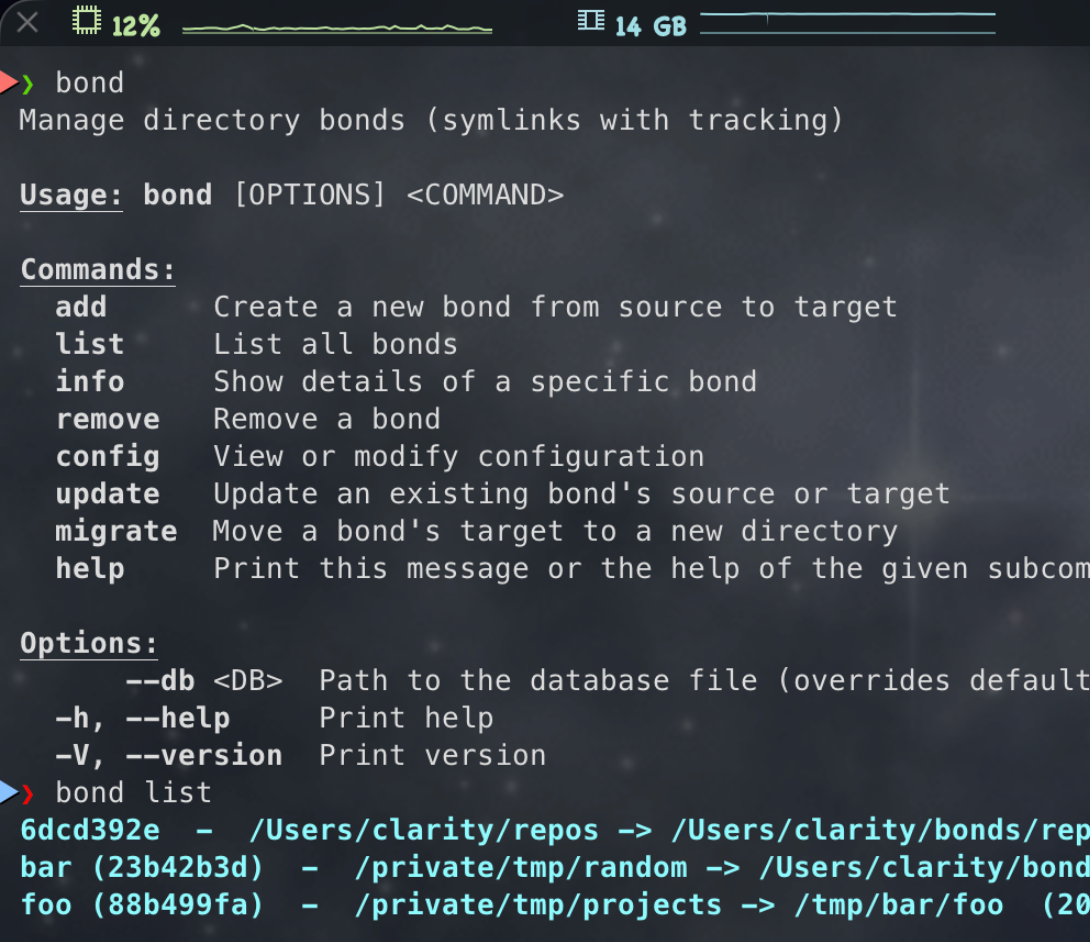Viewport: 1090px width, 942px height.
Task: Click the 12% CPU usage value
Action: (136, 26)
